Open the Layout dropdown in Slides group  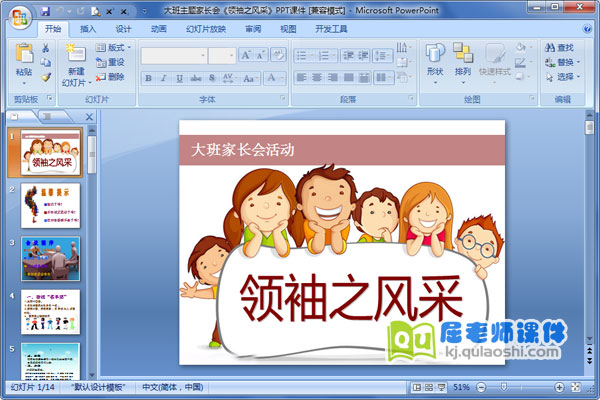(117, 47)
